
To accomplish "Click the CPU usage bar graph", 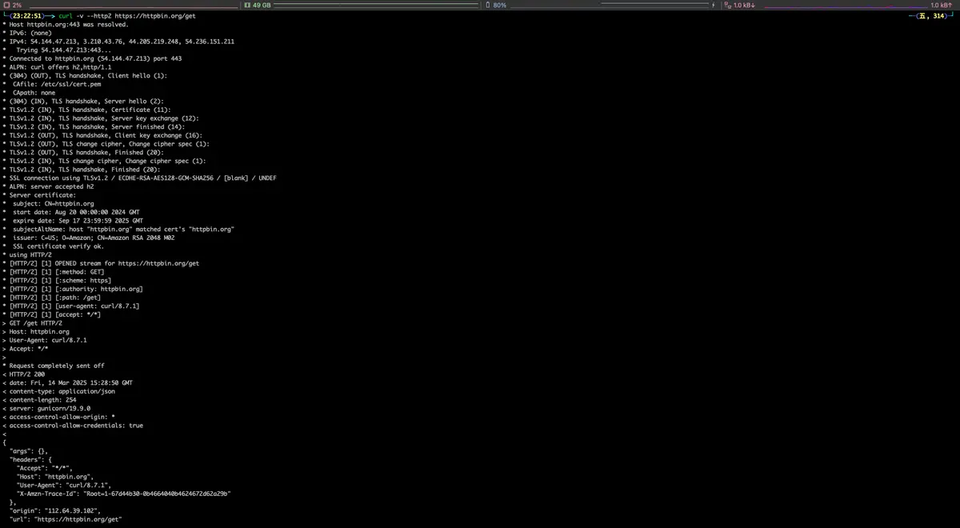I will (132, 6).
